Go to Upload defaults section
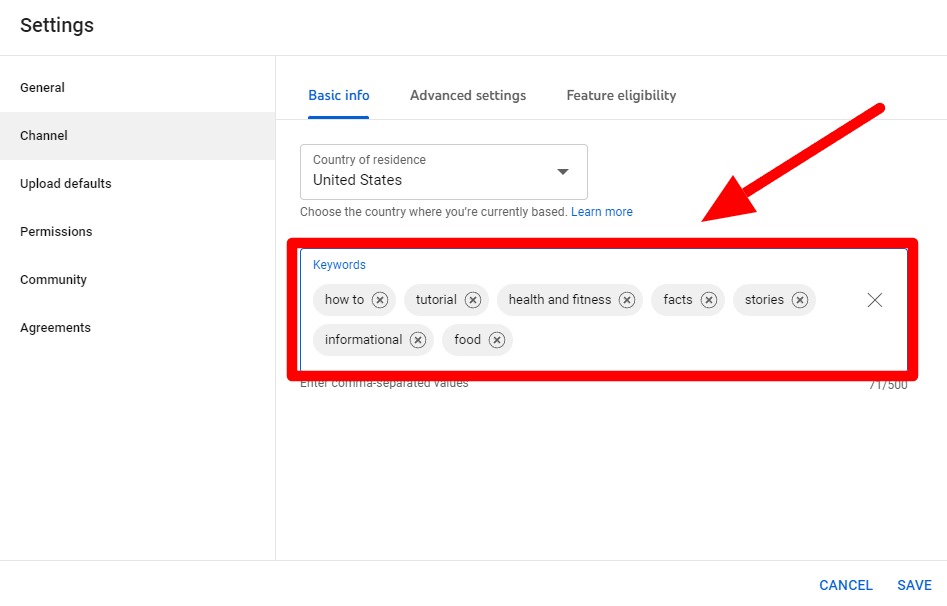The width and height of the screenshot is (947, 606). pyautogui.click(x=66, y=184)
